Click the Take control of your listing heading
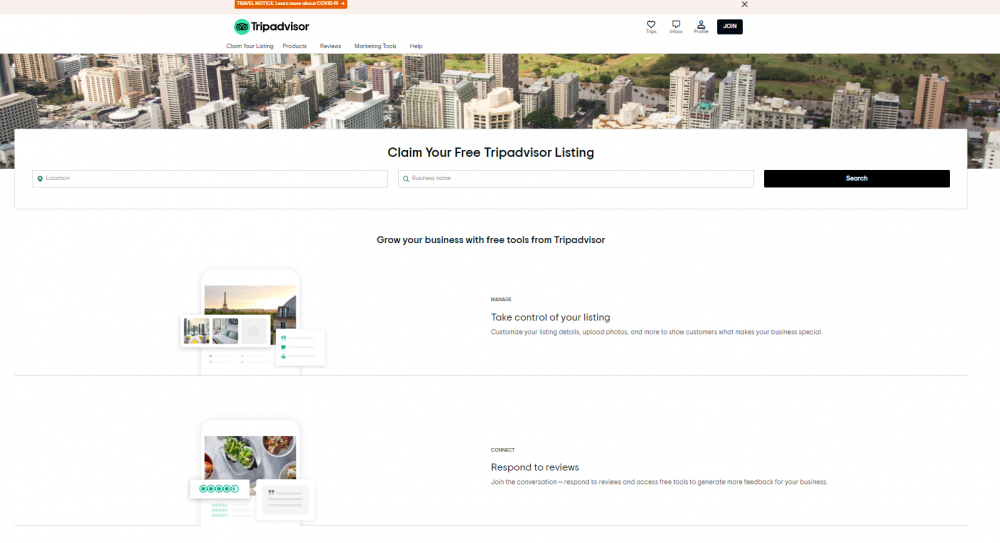Screen dimensions: 1000x543 550,317
